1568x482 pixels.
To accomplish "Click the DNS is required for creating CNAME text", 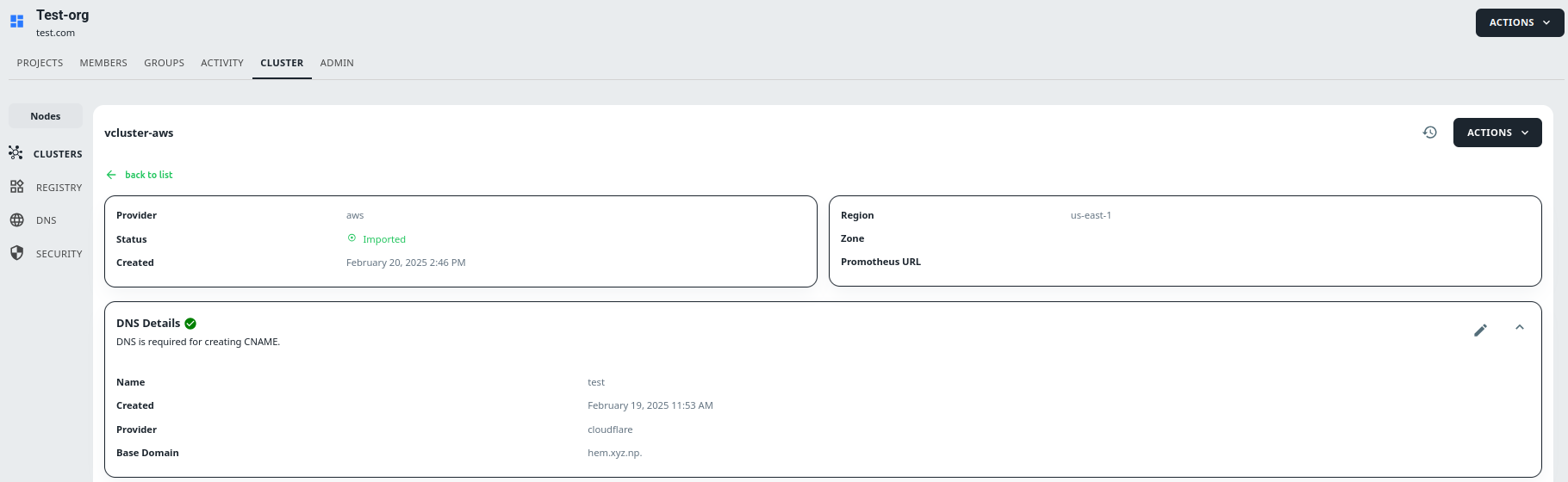I will [x=198, y=342].
